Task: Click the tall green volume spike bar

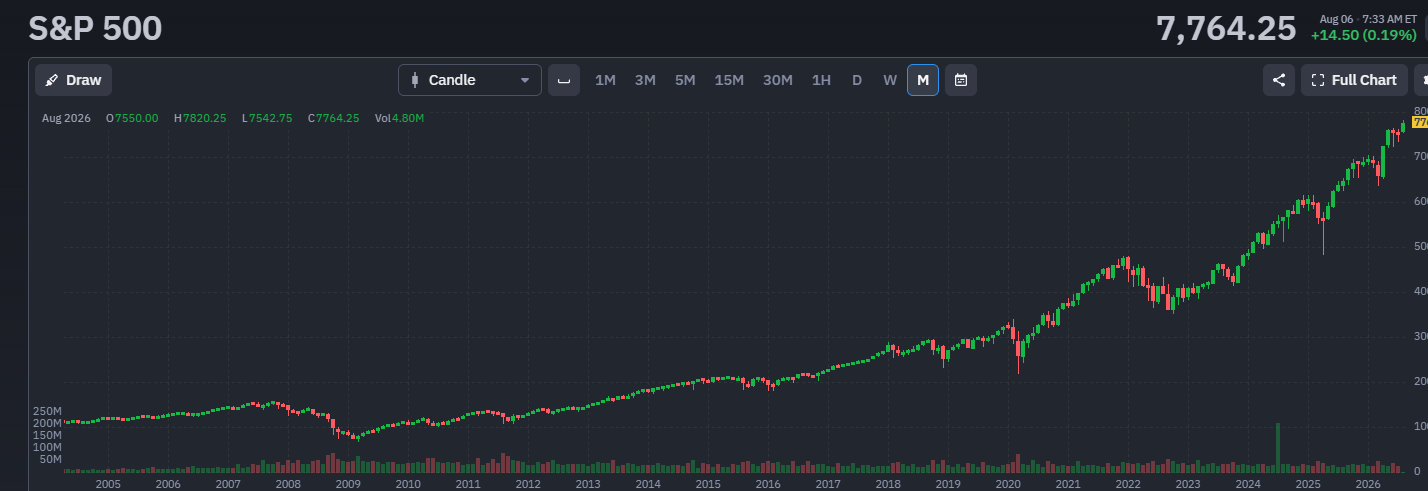Action: pos(1278,447)
